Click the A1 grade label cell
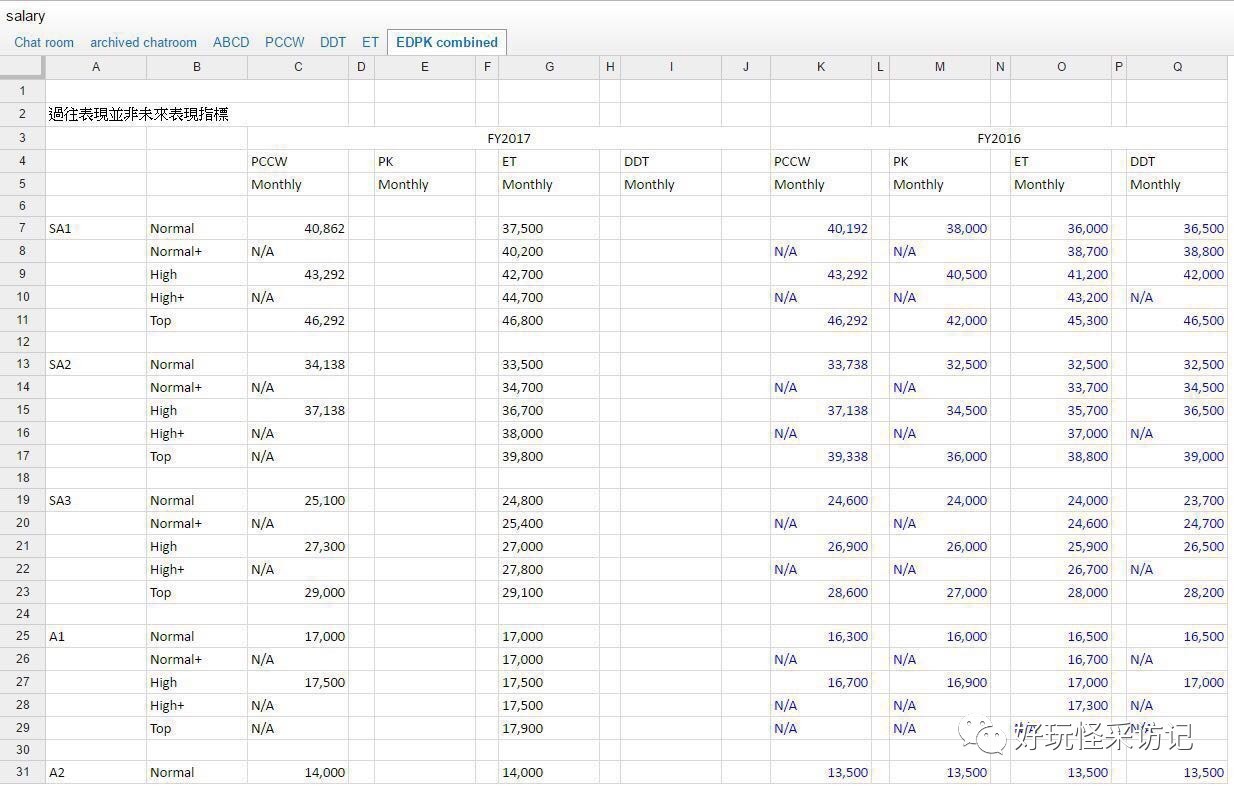The image size is (1234, 791). tap(96, 636)
